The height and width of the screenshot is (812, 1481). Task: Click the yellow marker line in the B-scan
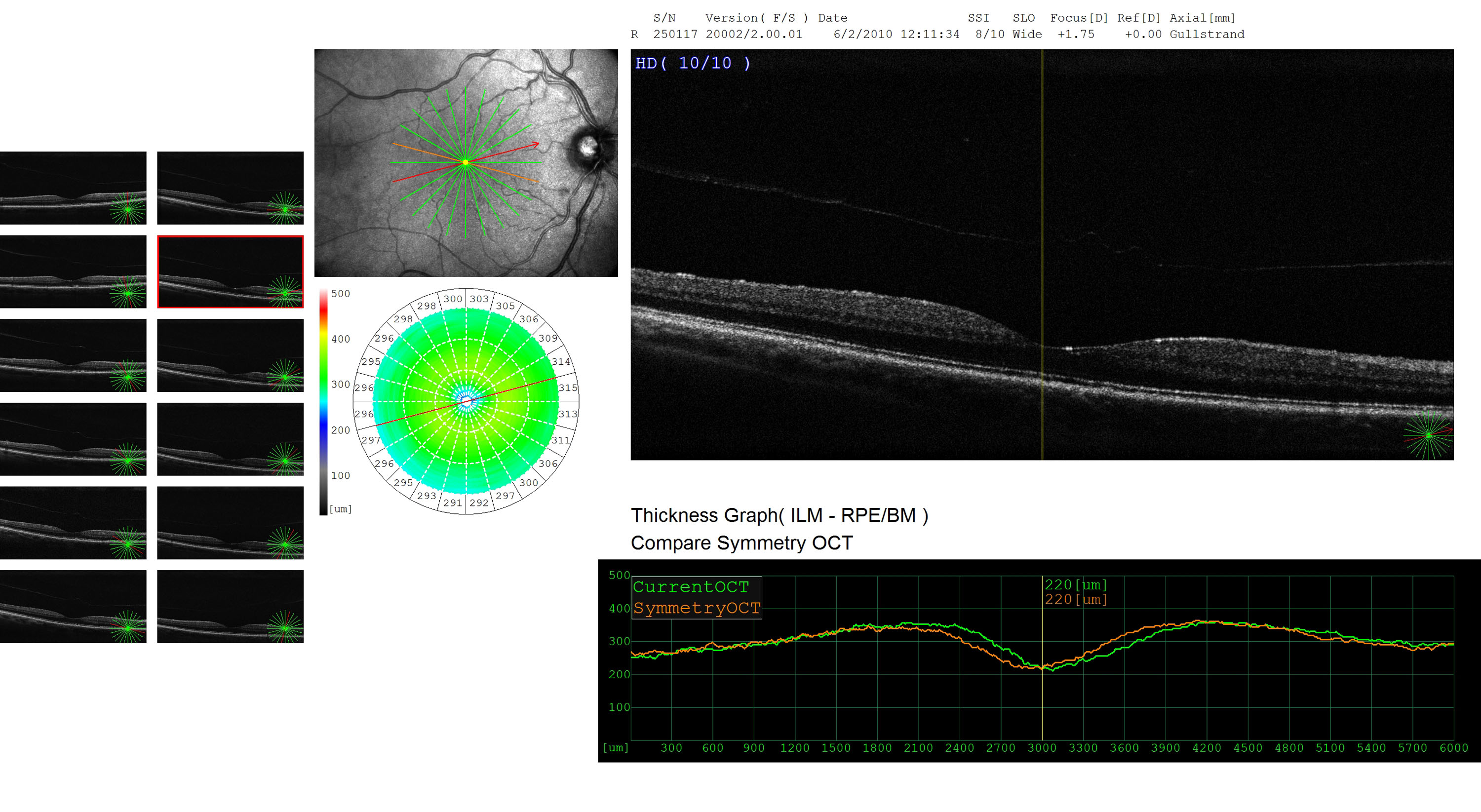(x=1042, y=255)
